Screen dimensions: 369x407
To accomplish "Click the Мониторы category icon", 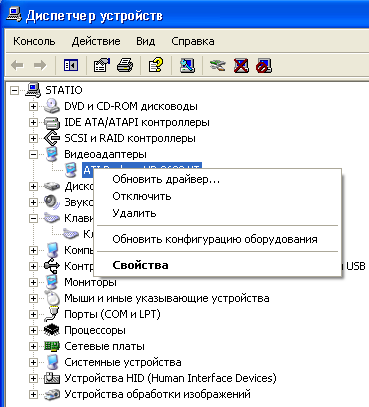I will (x=52, y=282).
